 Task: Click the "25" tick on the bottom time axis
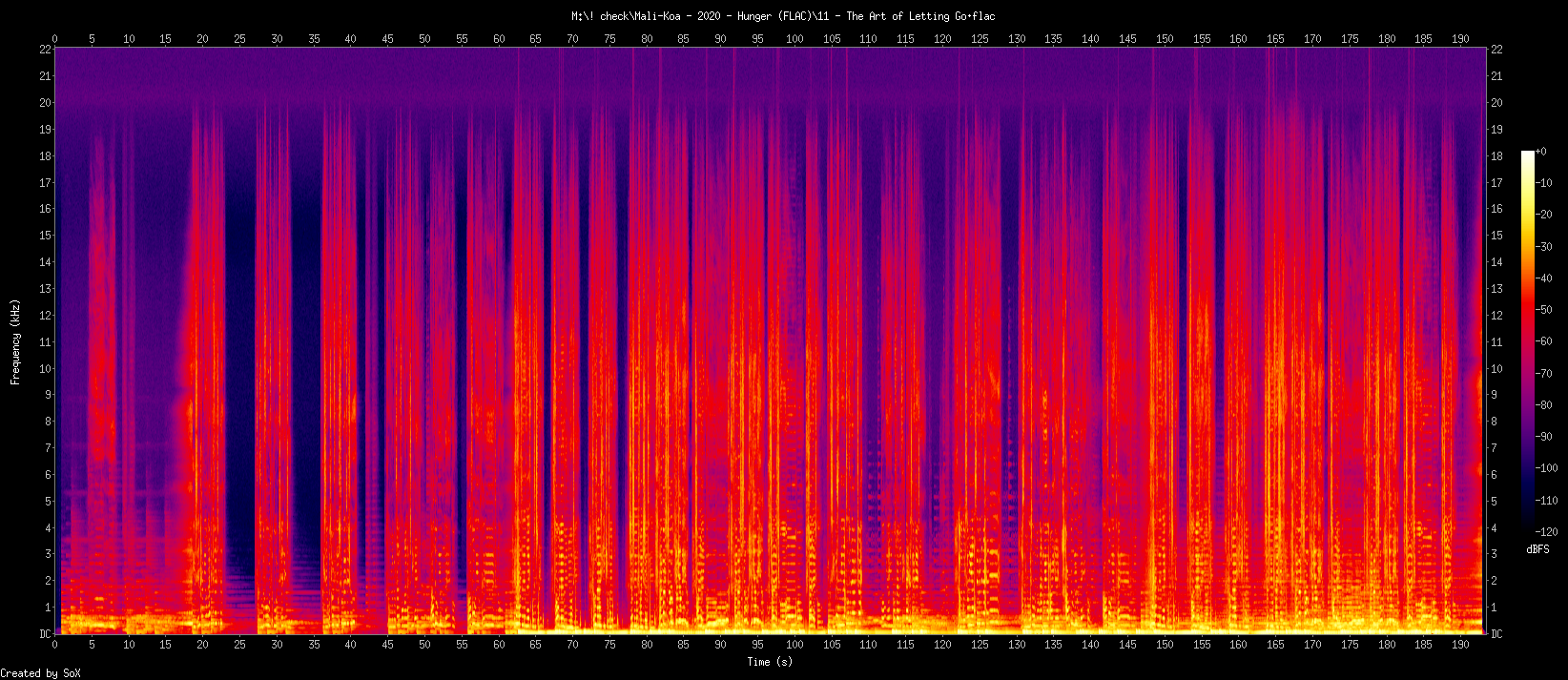click(240, 645)
